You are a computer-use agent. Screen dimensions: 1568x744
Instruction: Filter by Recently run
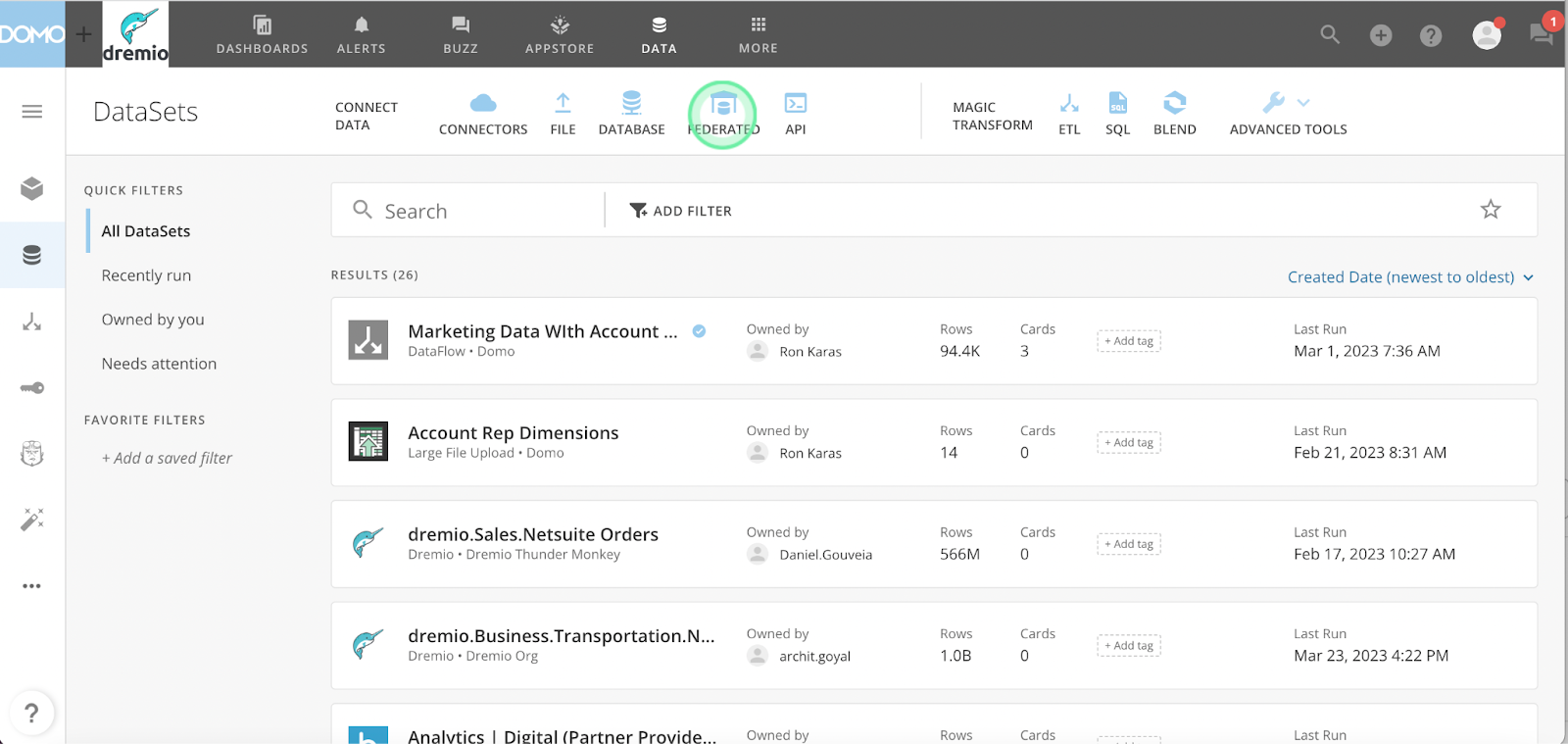147,275
